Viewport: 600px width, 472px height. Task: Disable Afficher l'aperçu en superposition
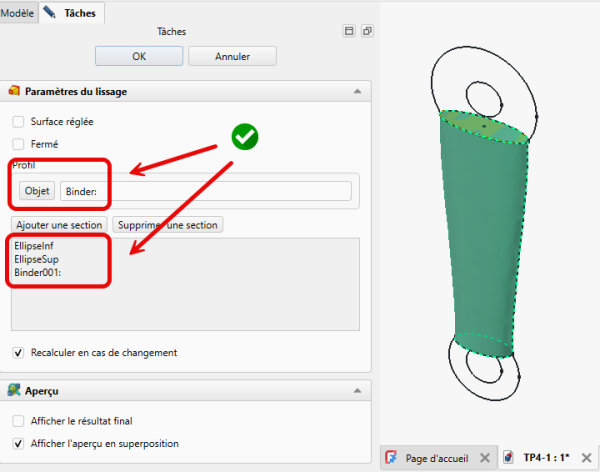pos(18,443)
